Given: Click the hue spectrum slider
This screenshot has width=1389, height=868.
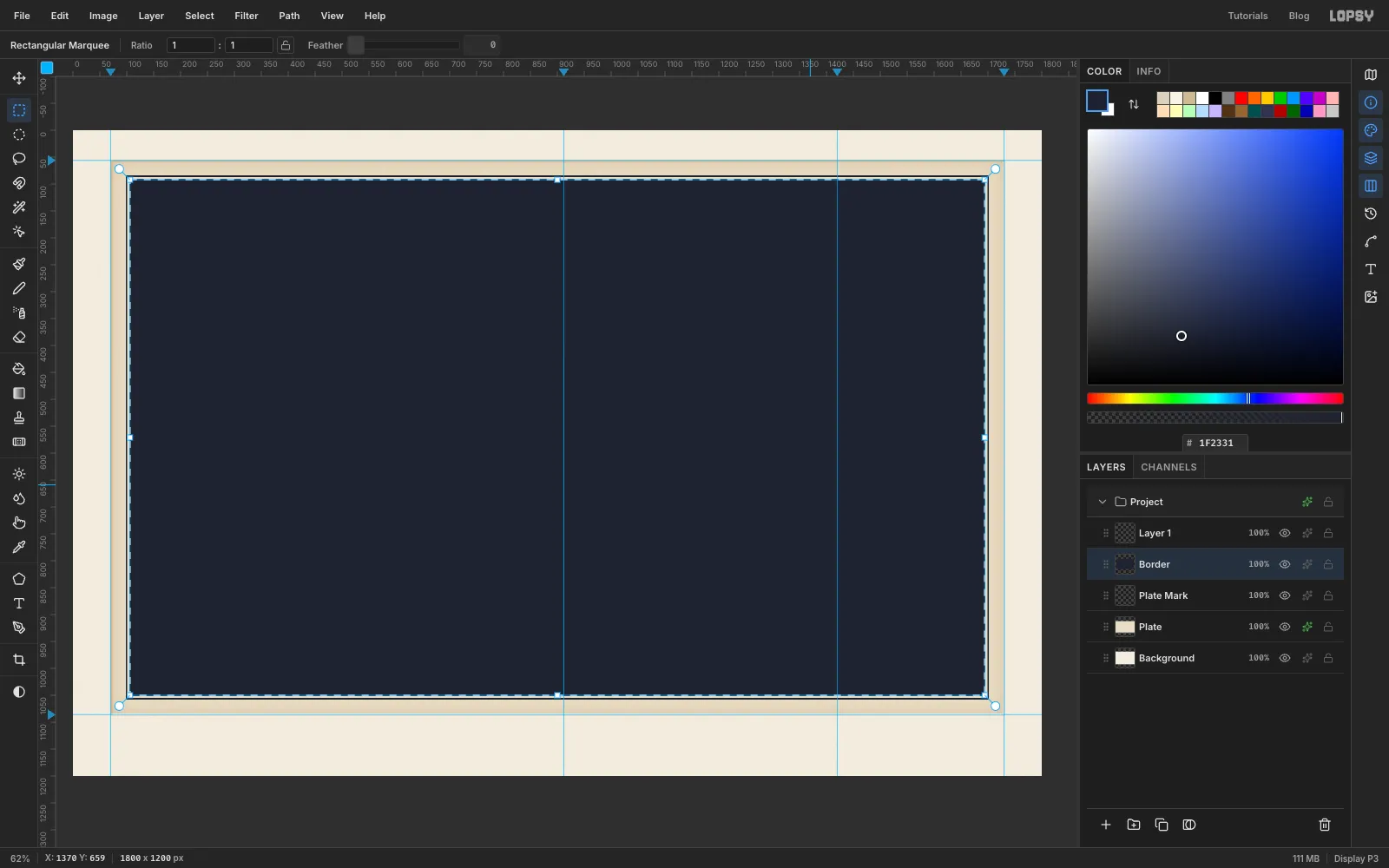Looking at the screenshot, I should click(x=1215, y=398).
